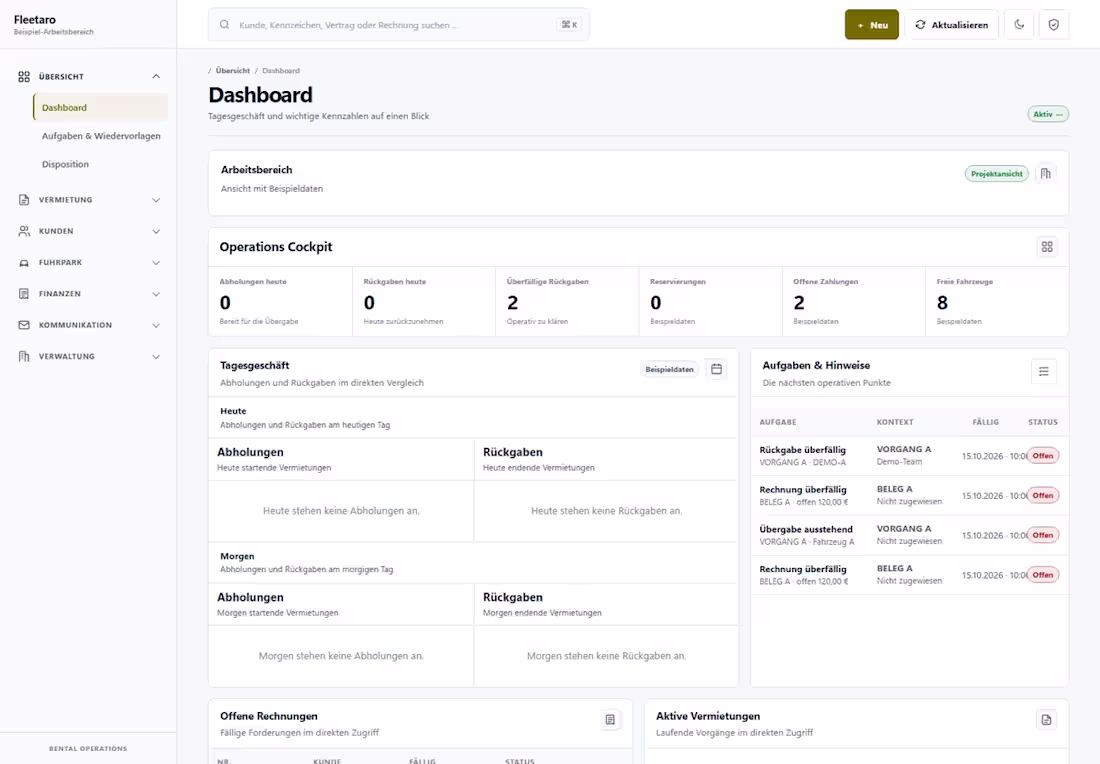Screen dimensions: 1100x764
Task: Click the Übersicht grid sidebar icon
Action: click(24, 76)
